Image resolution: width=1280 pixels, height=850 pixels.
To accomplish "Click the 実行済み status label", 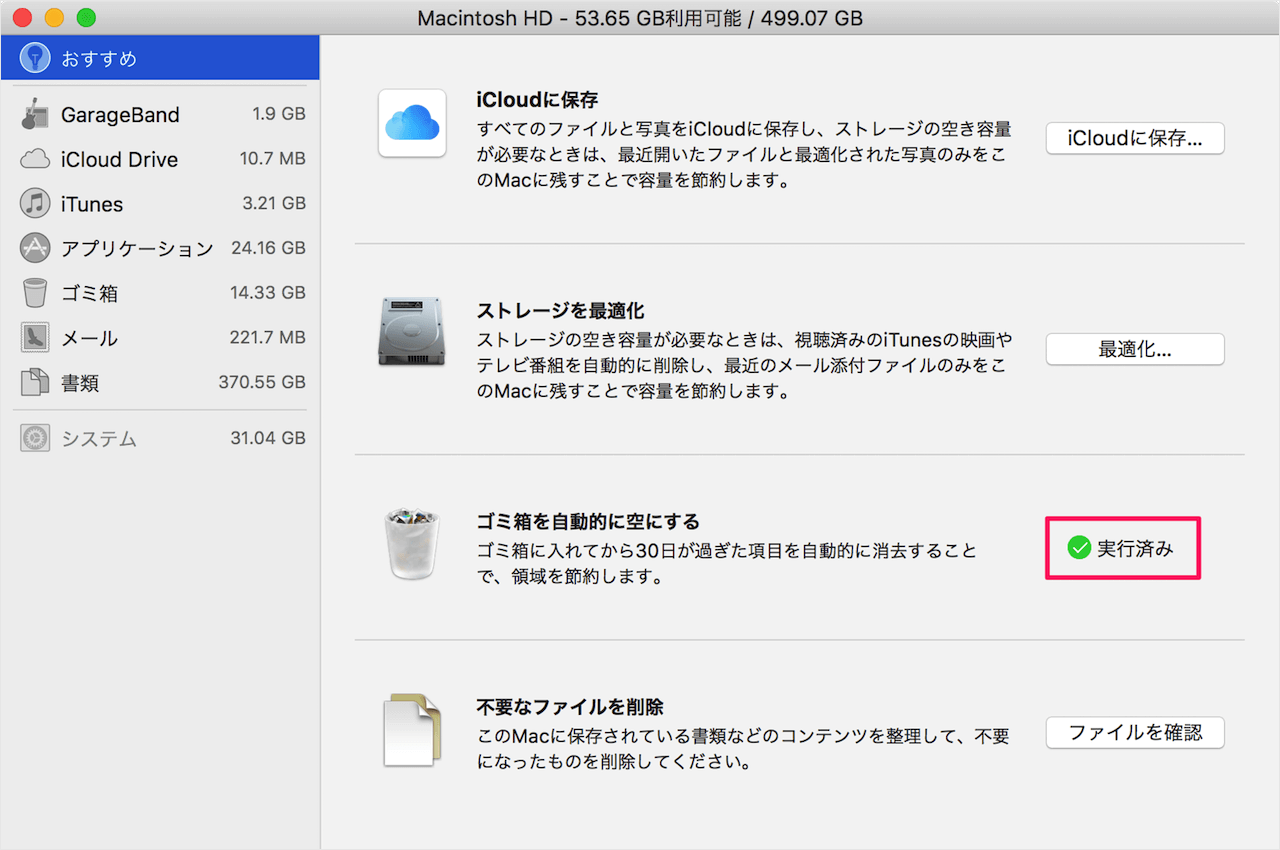I will (x=1134, y=548).
